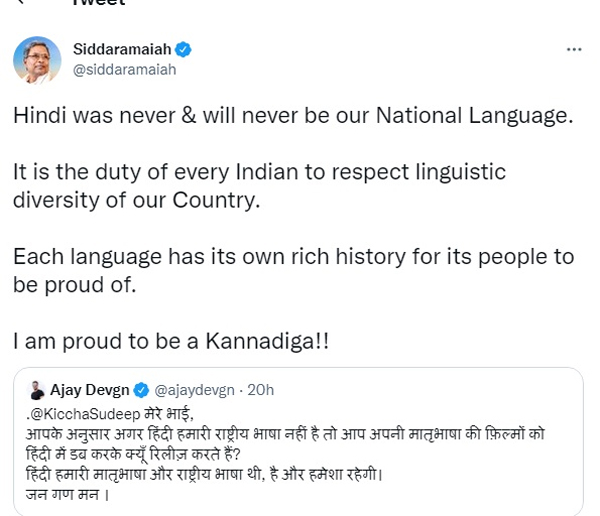Viewport: 600px width, 516px height.
Task: Click the partially visible 'Tweet' header
Action: tap(102, 4)
